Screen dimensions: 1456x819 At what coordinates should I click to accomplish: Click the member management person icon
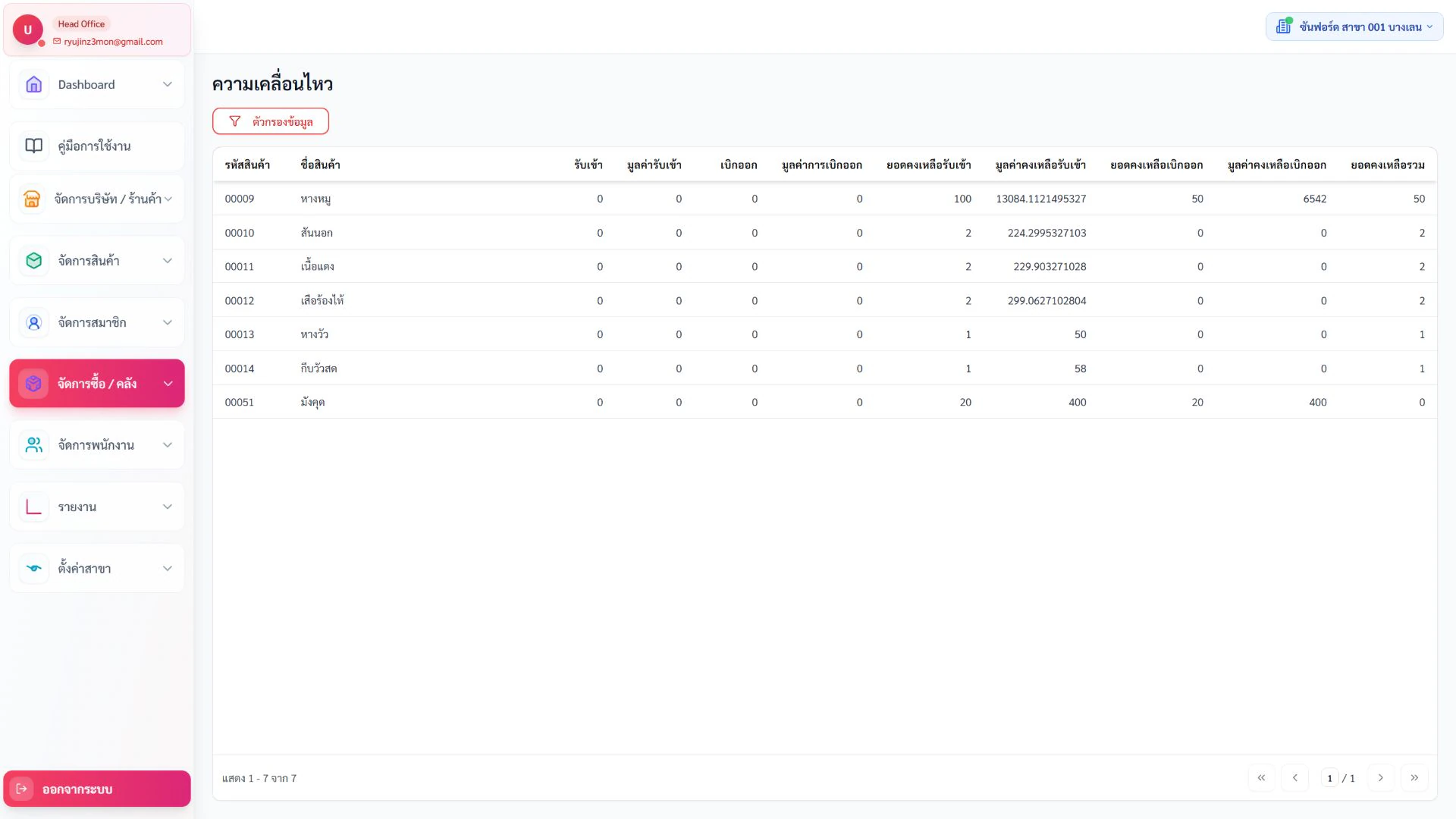click(34, 322)
